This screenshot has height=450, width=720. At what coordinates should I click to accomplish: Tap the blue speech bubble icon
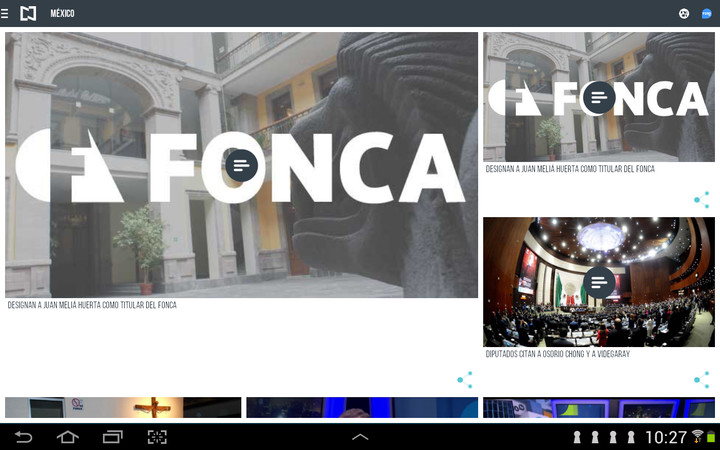tap(707, 14)
